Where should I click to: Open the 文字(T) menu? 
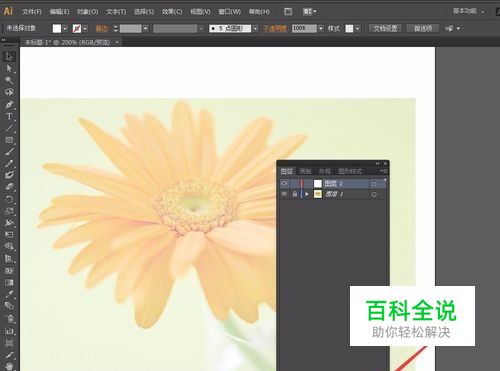tap(116, 12)
